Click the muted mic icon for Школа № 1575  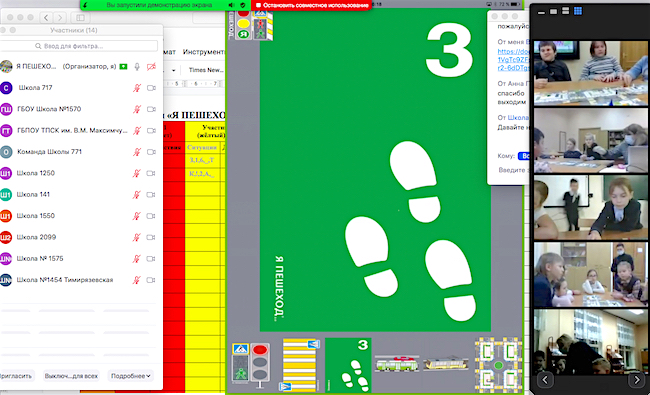click(x=137, y=259)
